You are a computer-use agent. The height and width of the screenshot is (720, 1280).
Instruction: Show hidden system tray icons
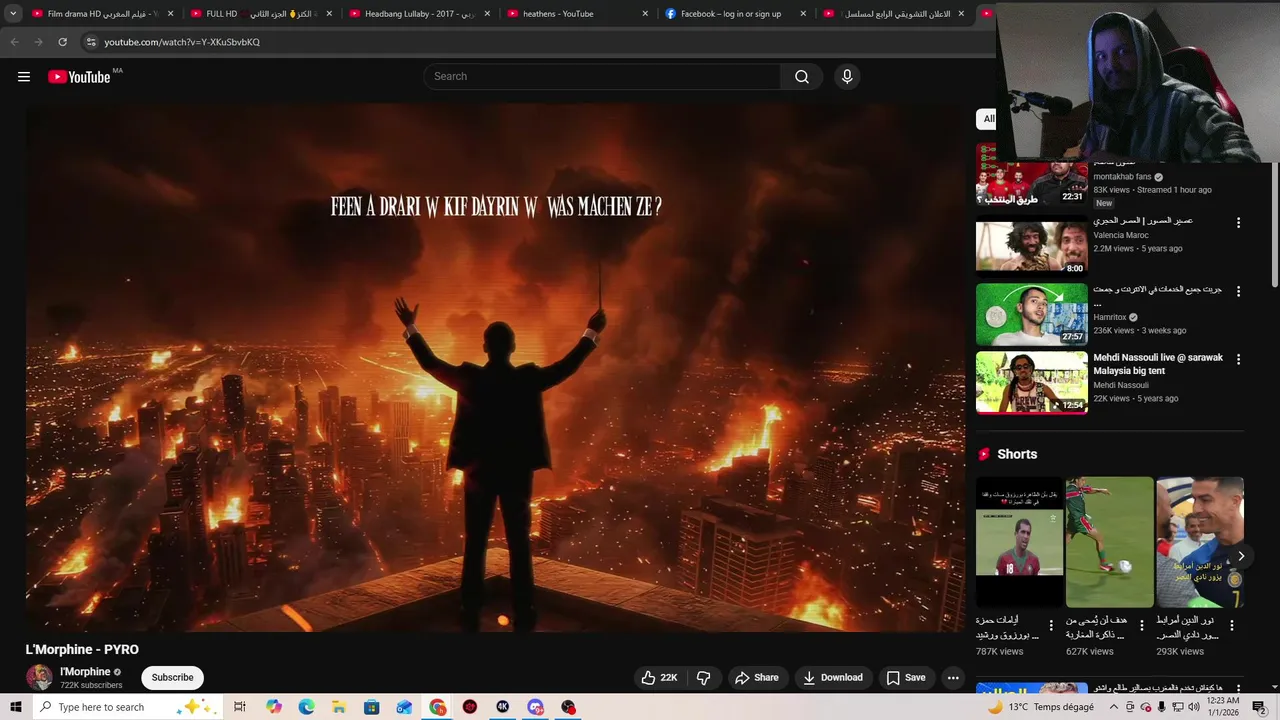coord(1113,707)
